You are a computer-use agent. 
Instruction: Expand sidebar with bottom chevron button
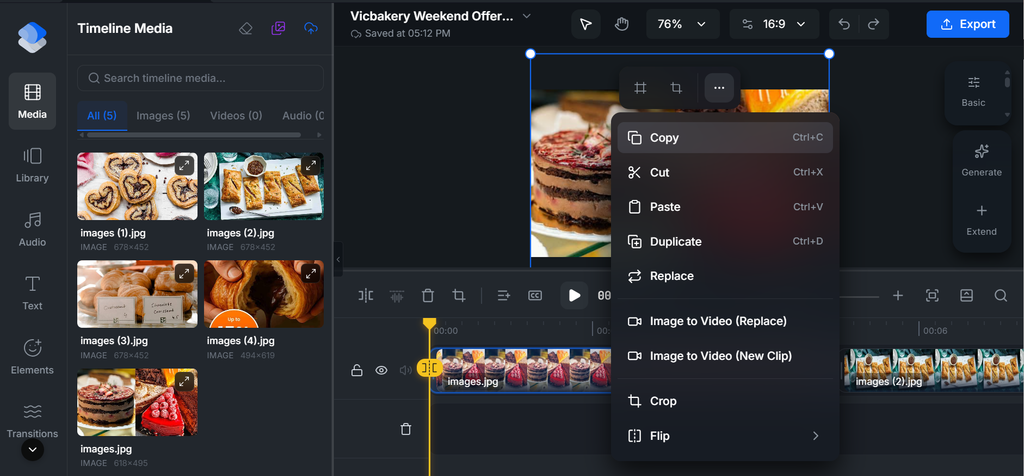[32, 450]
